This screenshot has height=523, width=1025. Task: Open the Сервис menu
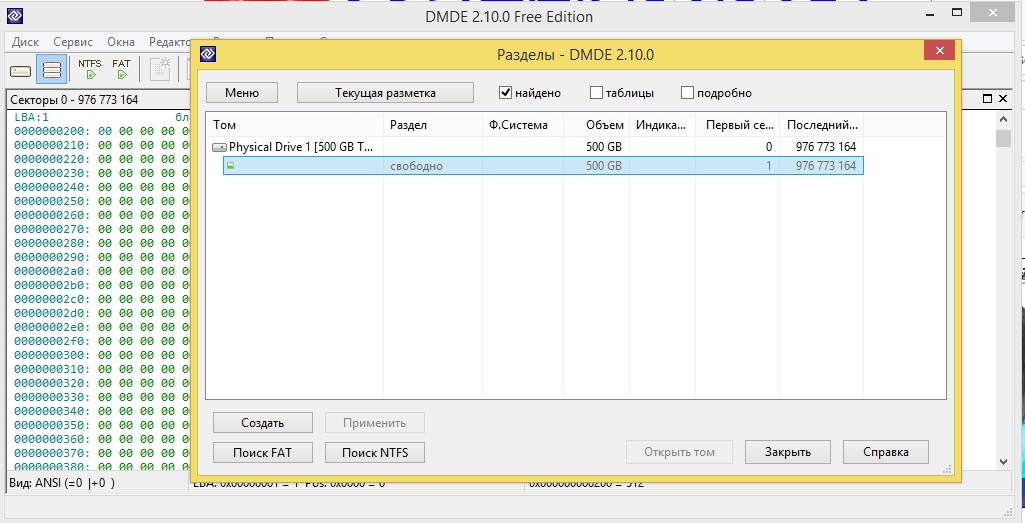click(x=73, y=42)
